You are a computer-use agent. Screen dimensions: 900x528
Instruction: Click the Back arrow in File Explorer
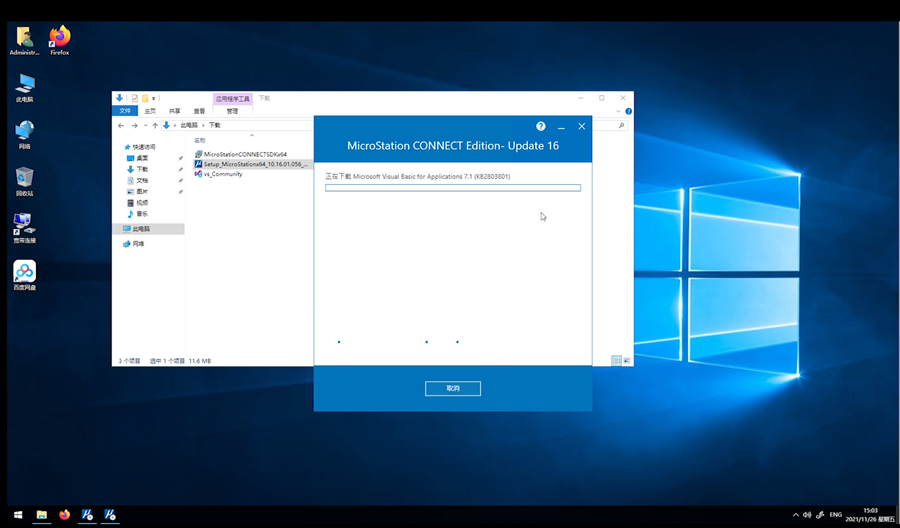pos(121,125)
